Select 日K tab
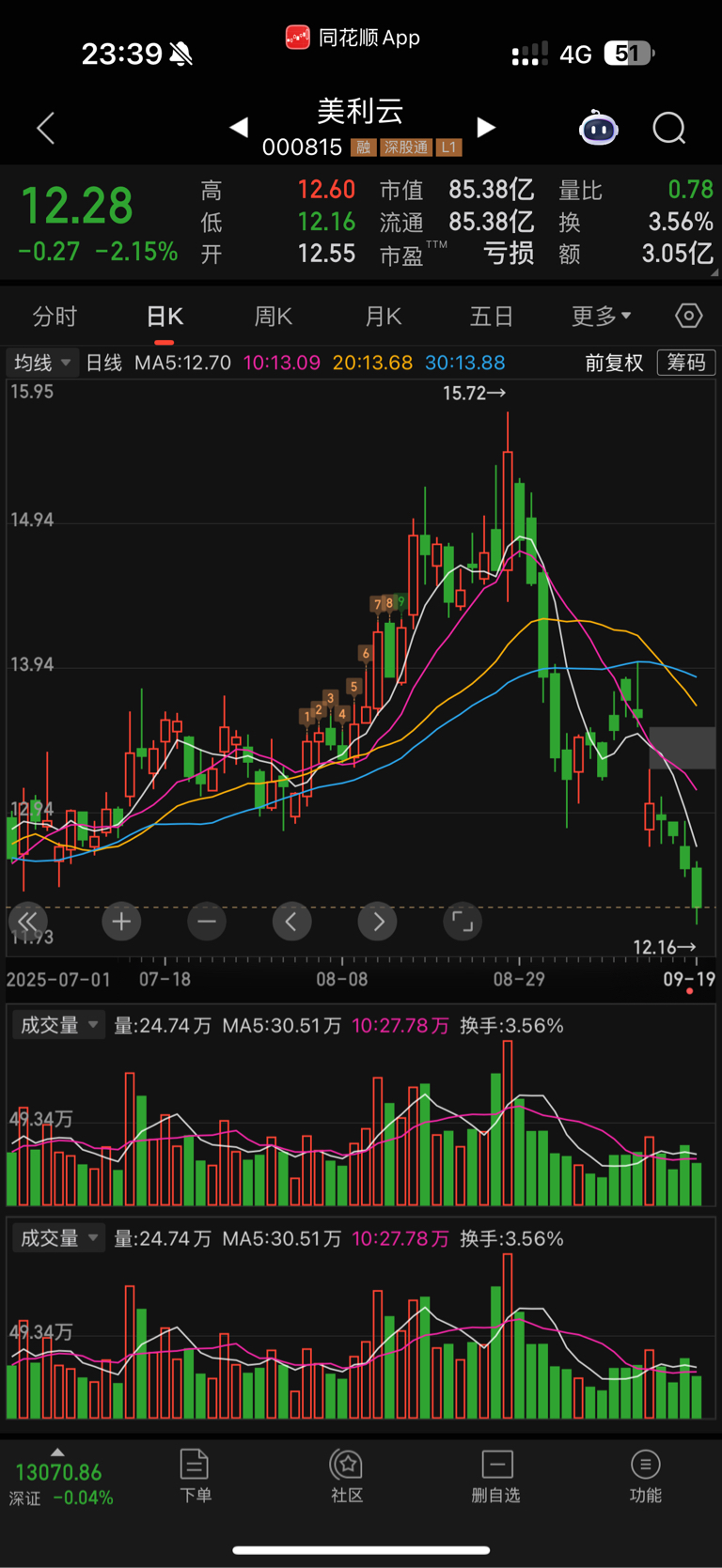 point(165,317)
